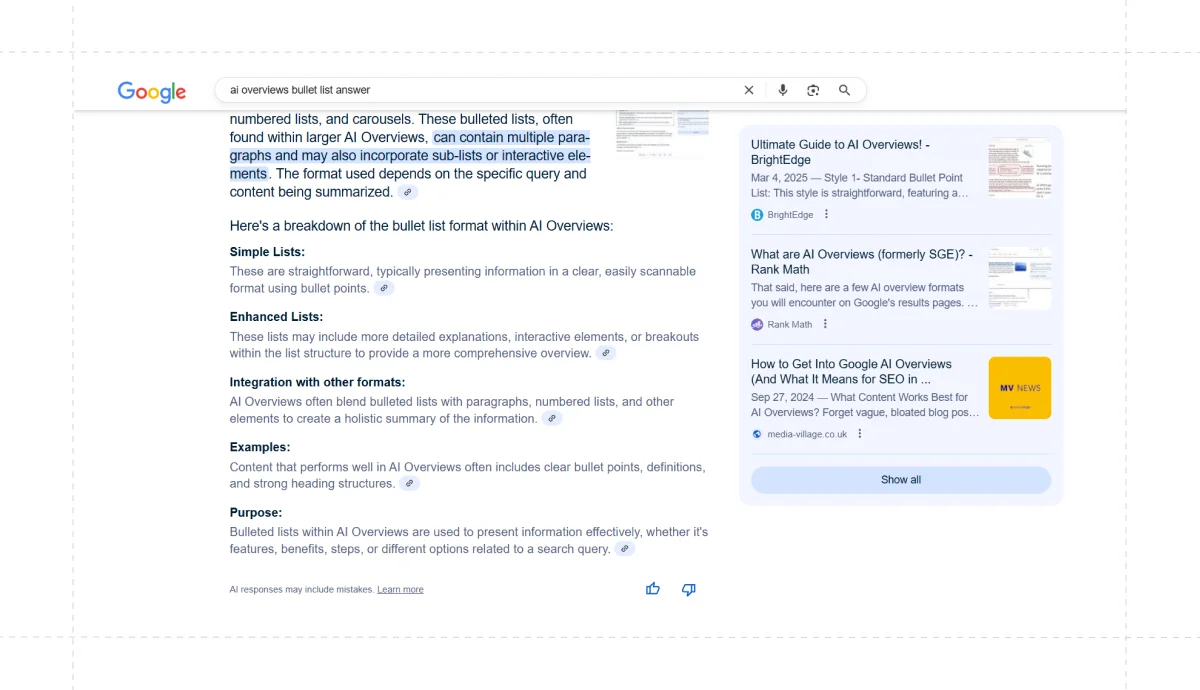Click "Here's a breakdown of the bullet list format" line

pos(421,226)
